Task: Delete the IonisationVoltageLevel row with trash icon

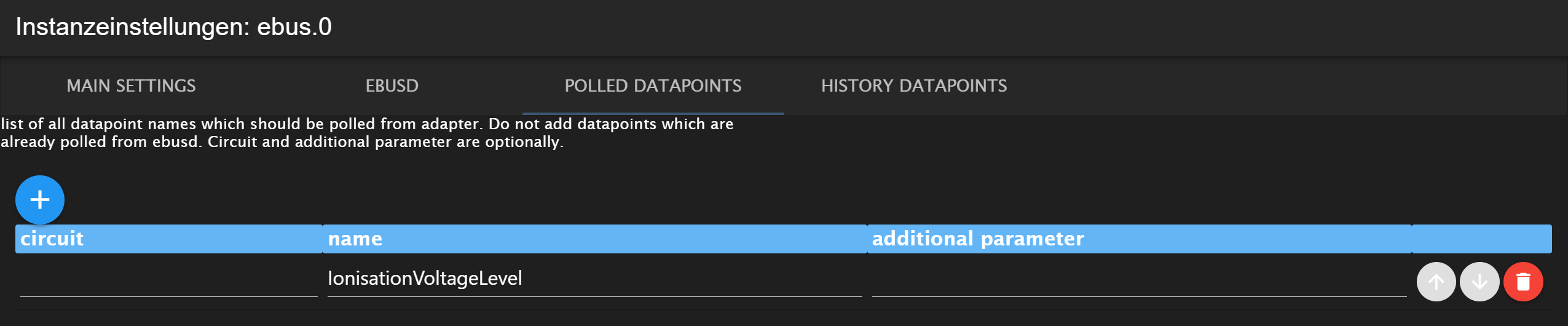Action: (x=1523, y=282)
